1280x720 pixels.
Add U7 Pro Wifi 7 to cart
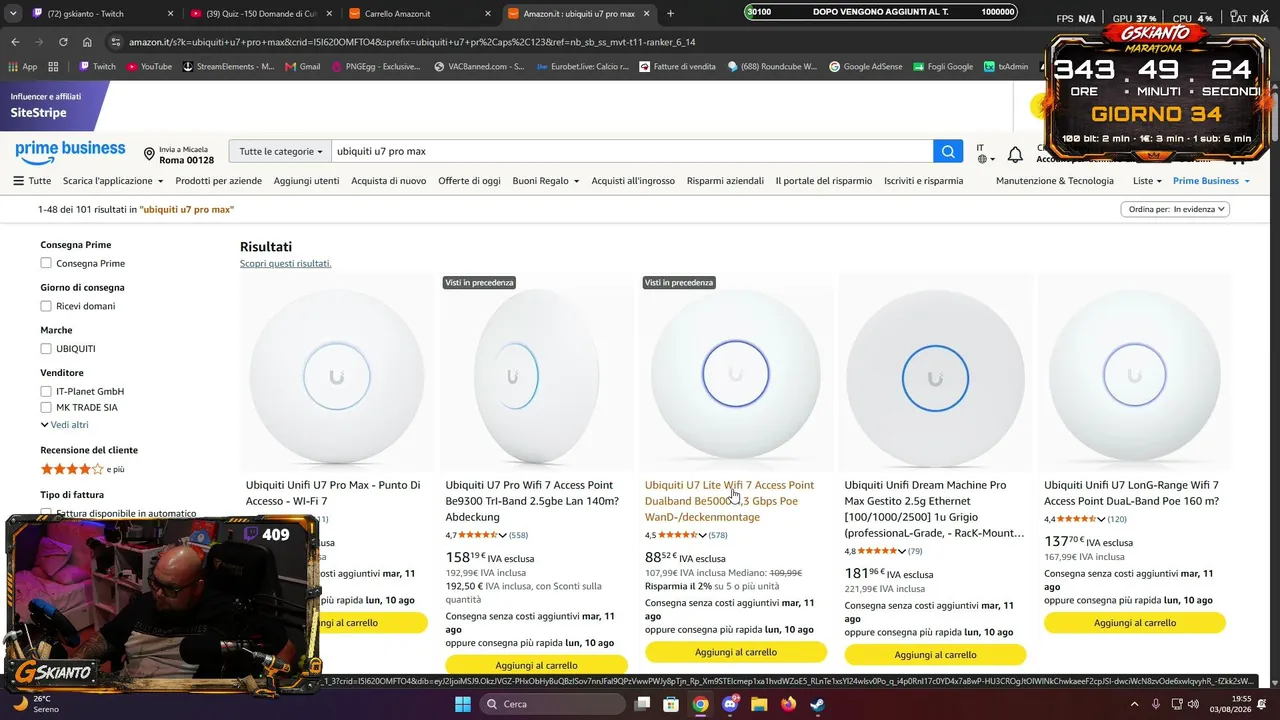coord(536,665)
